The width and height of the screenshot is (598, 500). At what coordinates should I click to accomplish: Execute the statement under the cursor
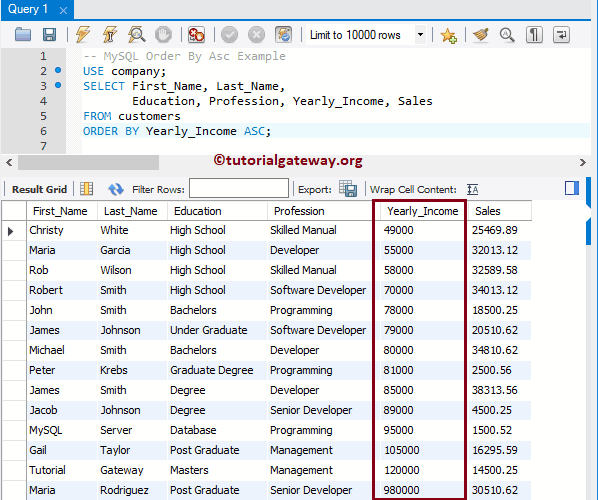[x=109, y=35]
